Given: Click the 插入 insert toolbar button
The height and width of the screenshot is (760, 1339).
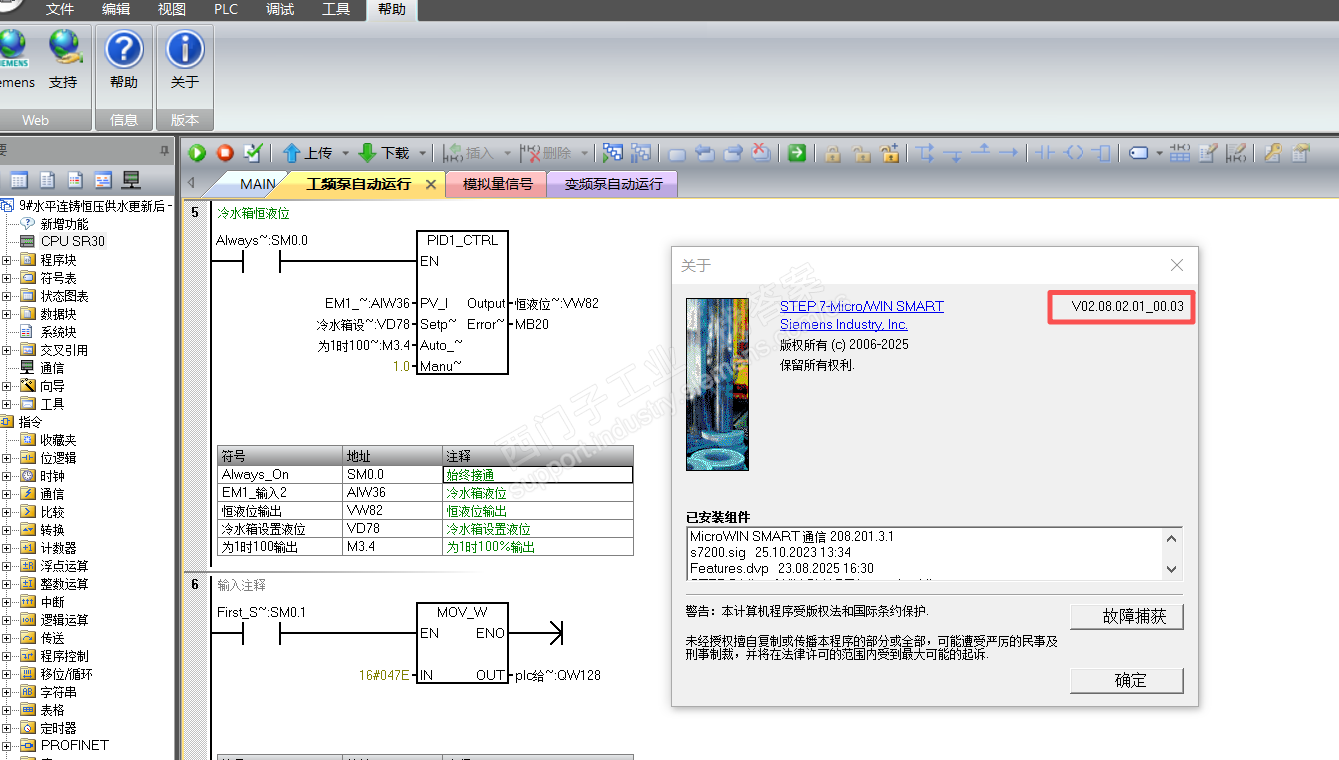Looking at the screenshot, I should (469, 153).
